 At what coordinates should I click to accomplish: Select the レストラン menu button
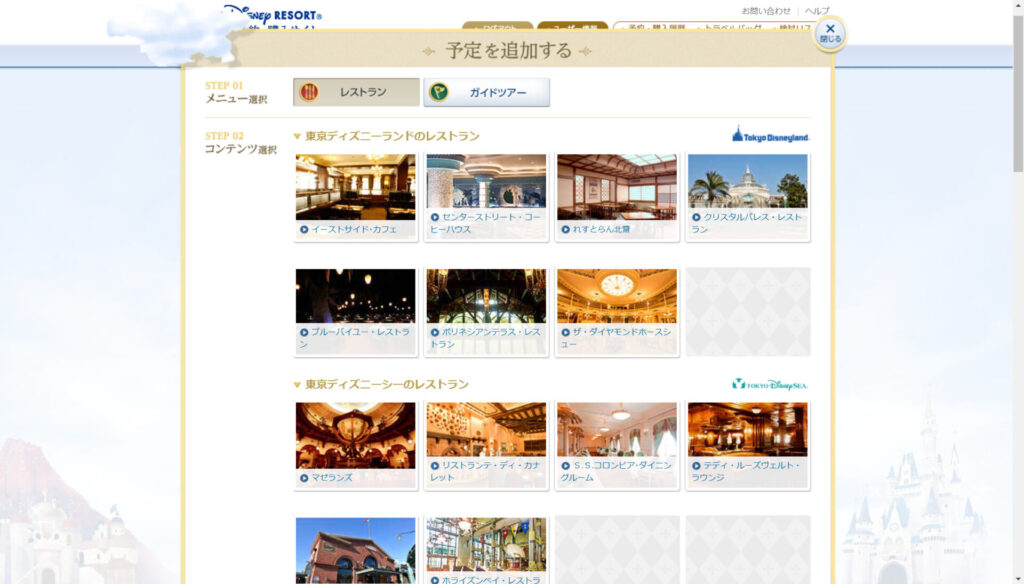(356, 92)
